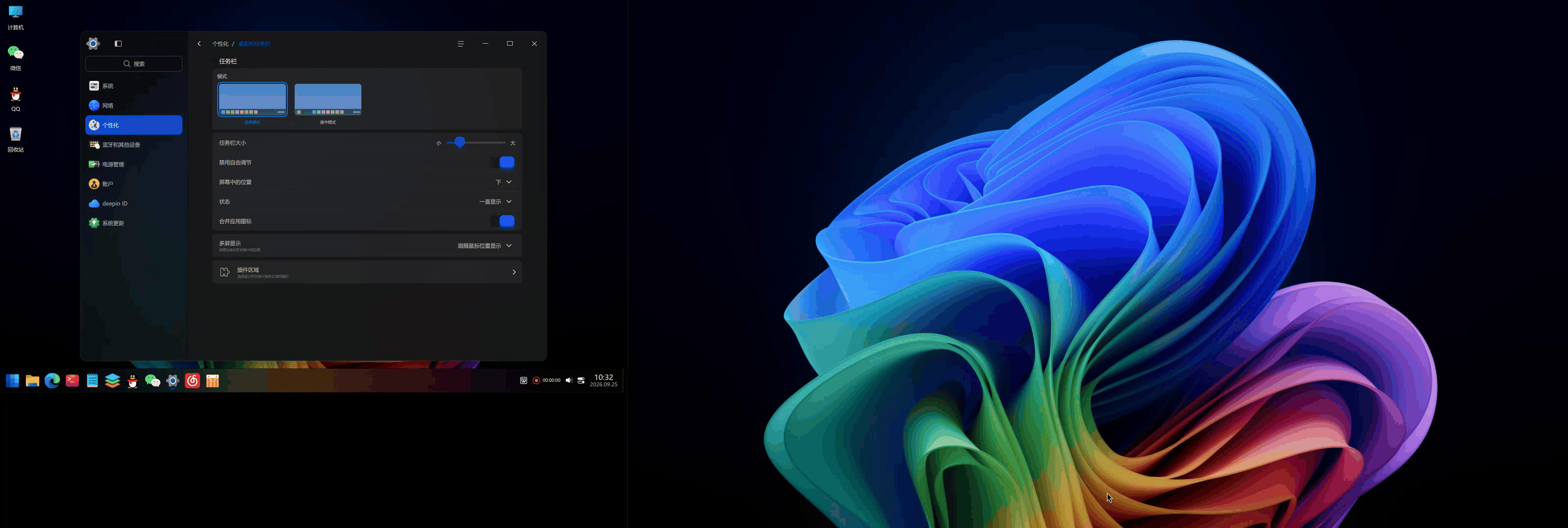Click the volume speaker tray icon
The image size is (1568, 528).
tap(569, 381)
